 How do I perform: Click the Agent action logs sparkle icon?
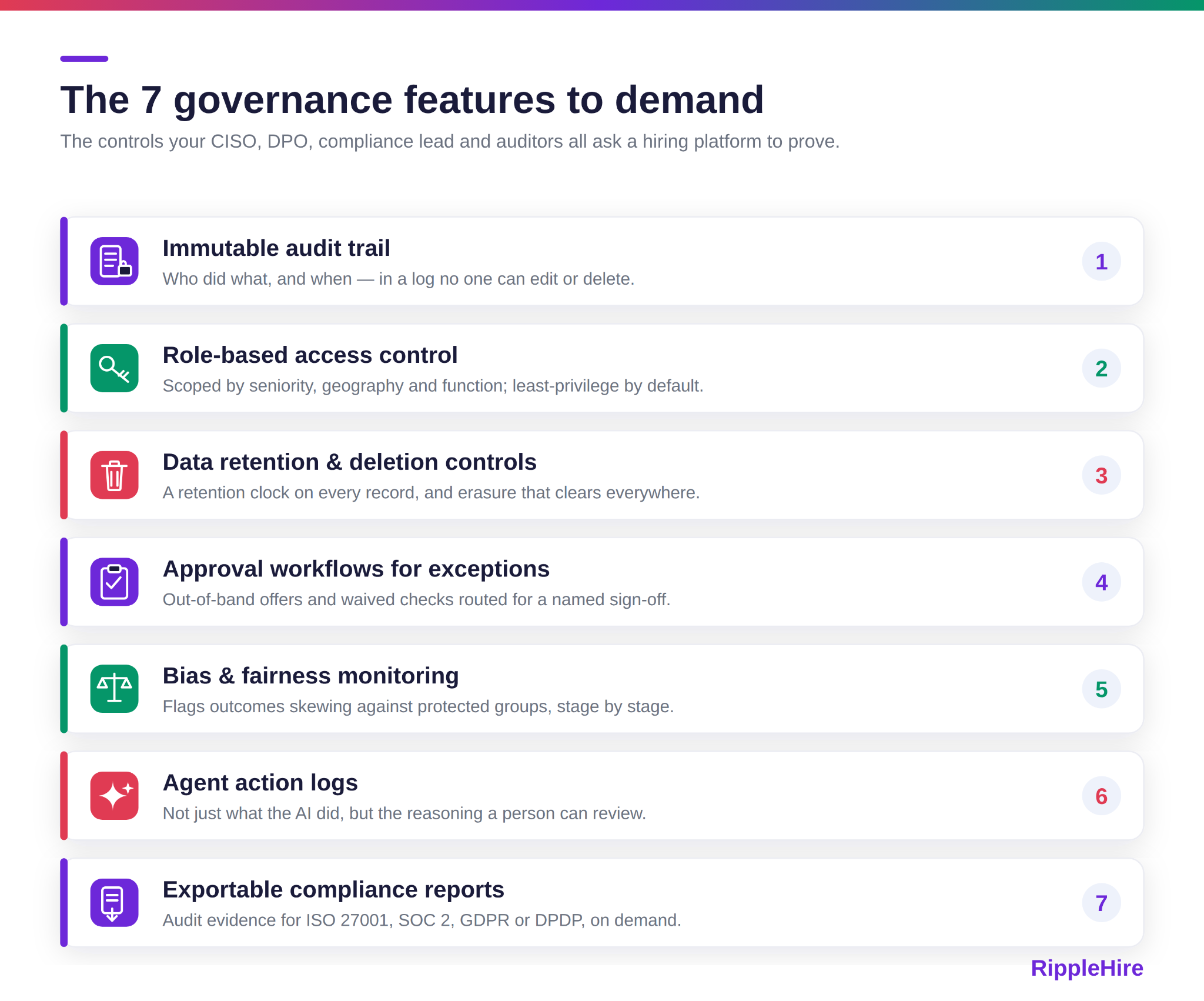pos(114,796)
